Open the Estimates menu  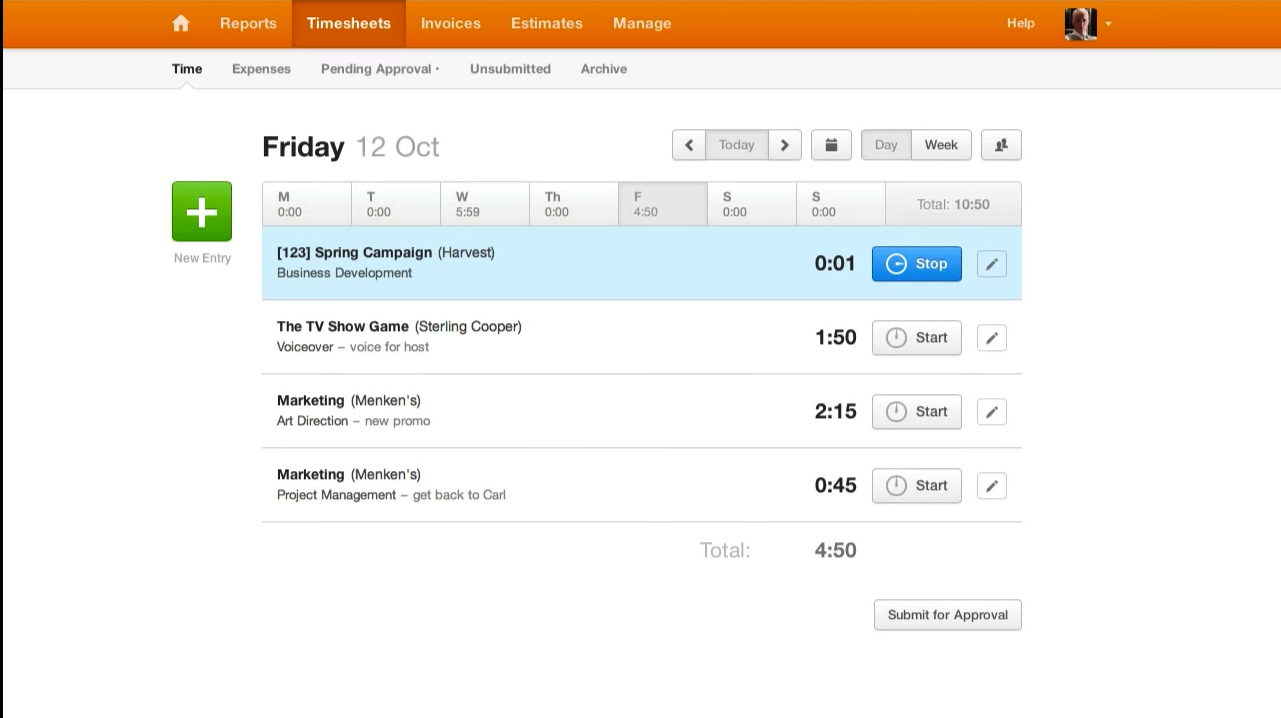point(547,23)
